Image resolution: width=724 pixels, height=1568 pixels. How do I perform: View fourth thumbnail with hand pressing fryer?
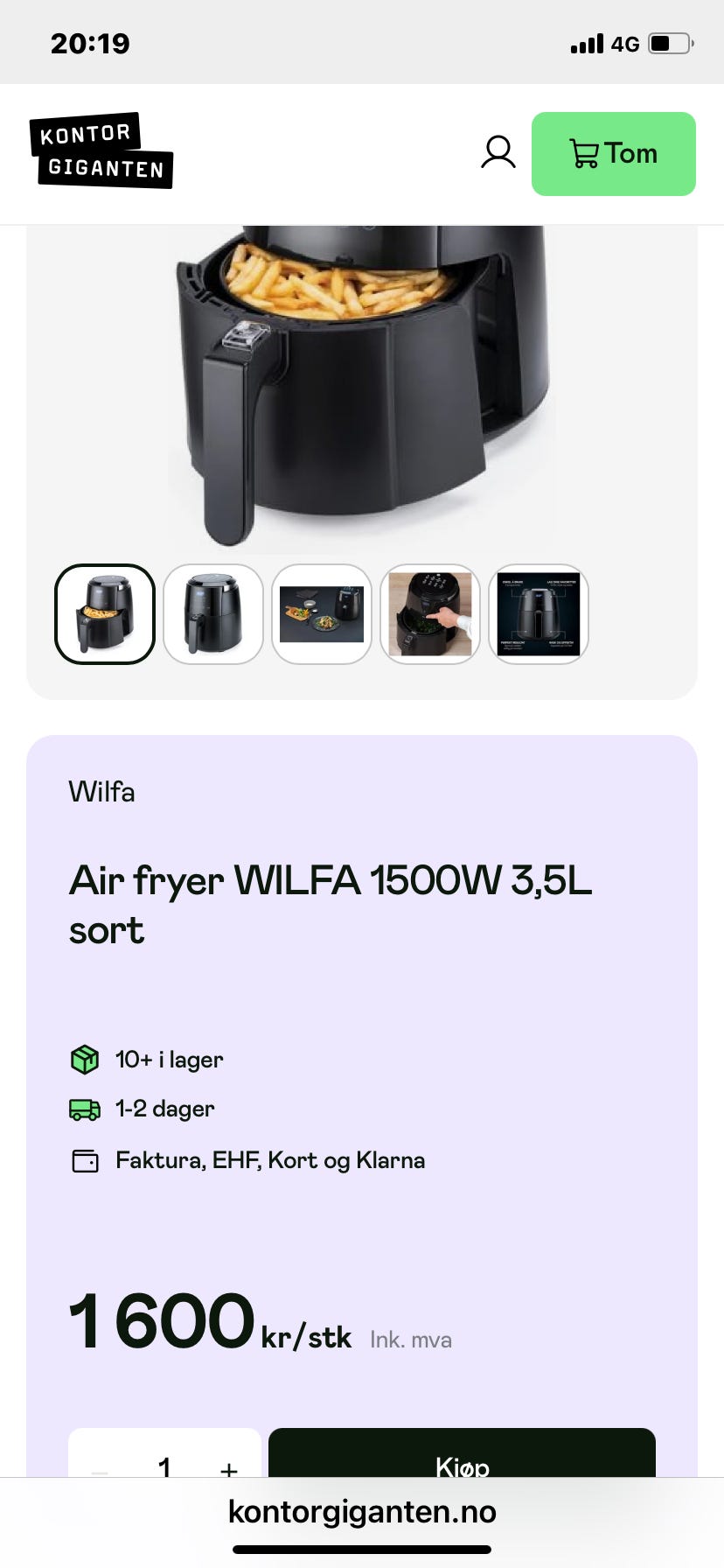[x=430, y=614]
